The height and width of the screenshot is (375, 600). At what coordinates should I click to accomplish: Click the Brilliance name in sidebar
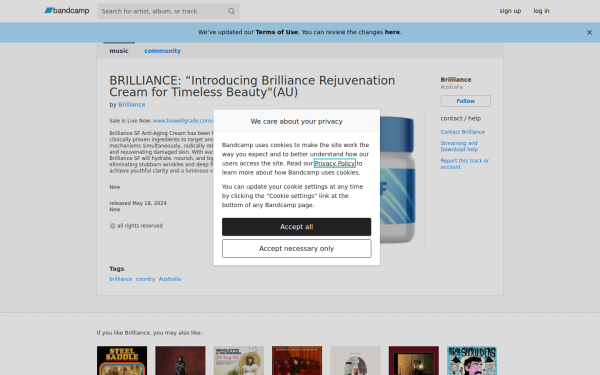456,80
